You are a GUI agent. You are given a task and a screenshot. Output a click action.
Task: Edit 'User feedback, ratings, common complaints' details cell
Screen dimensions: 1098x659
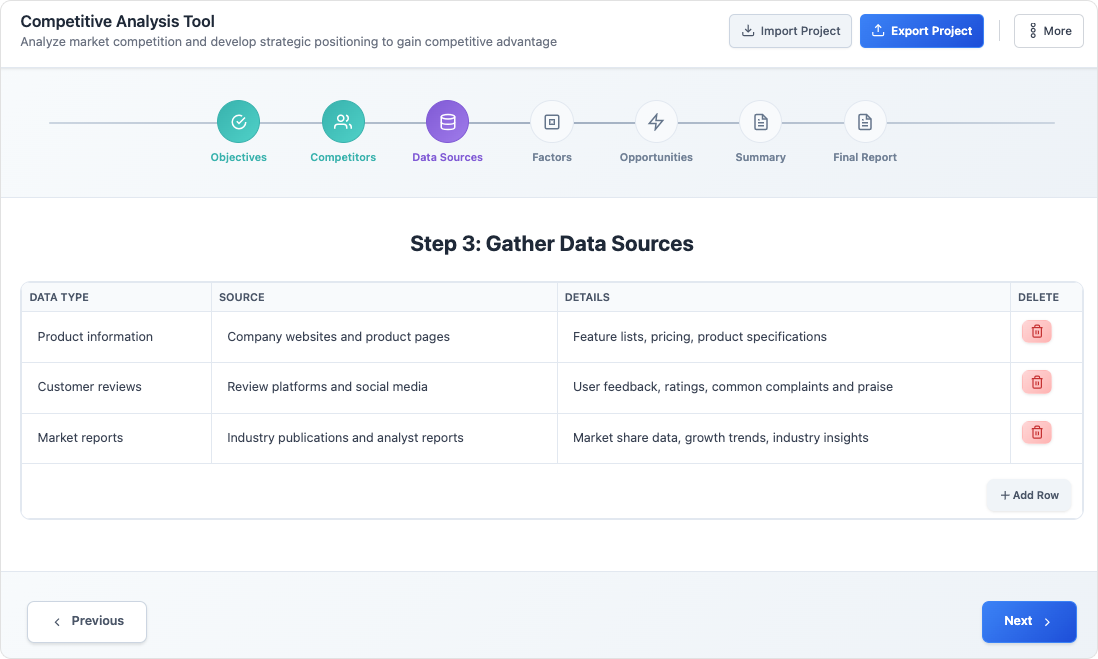[x=784, y=387]
